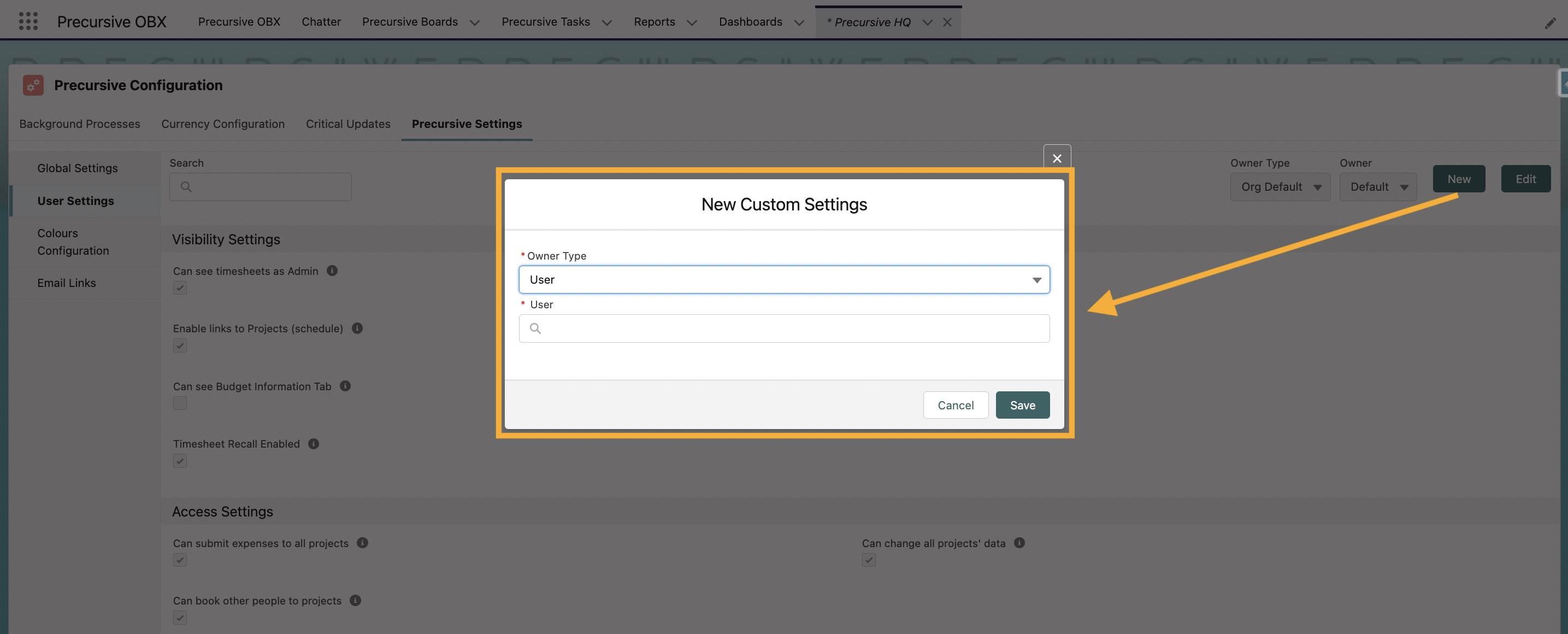Toggle Can see timesheets as Admin checkbox
1568x634 pixels.
pos(180,288)
